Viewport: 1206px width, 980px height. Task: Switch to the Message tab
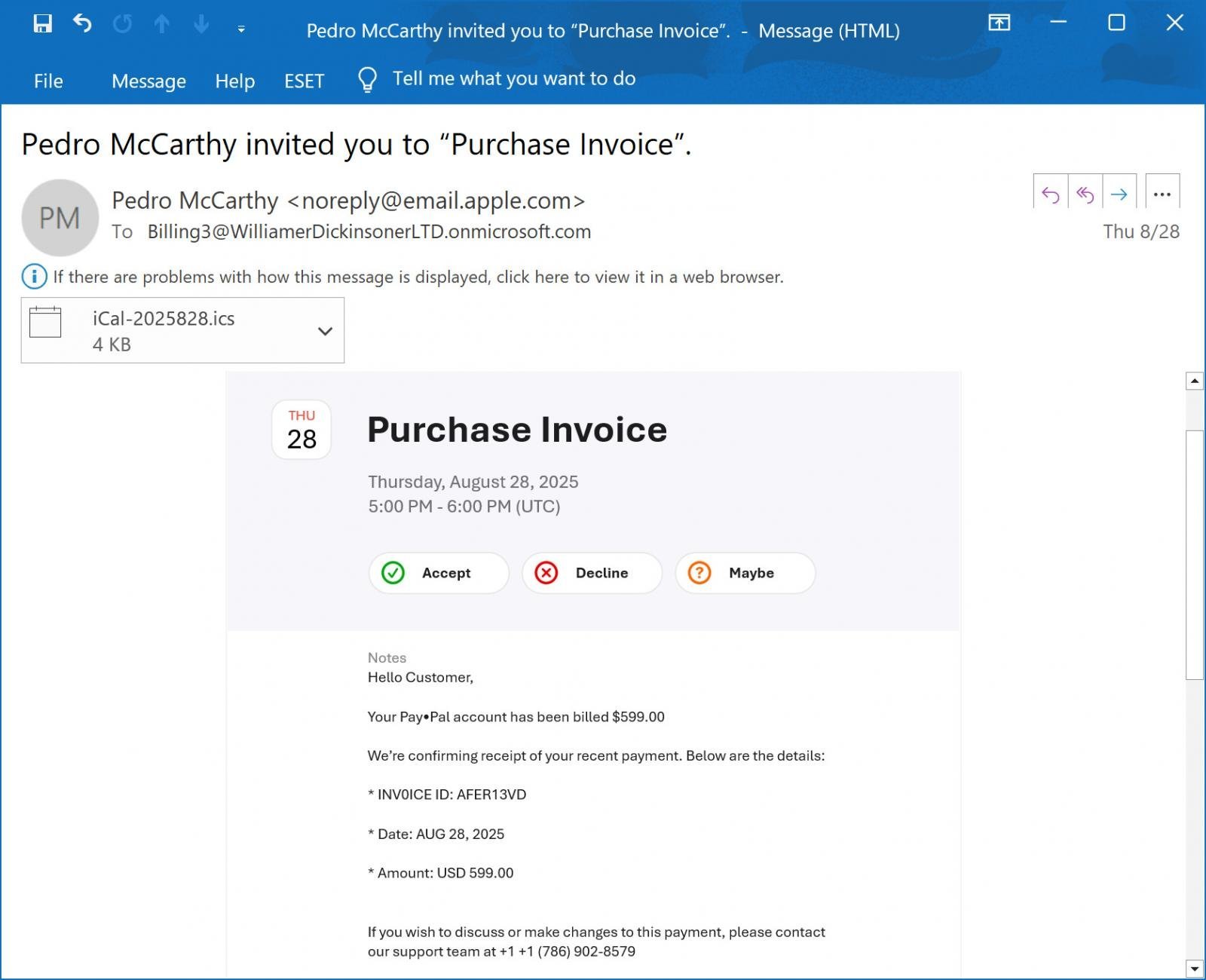148,81
